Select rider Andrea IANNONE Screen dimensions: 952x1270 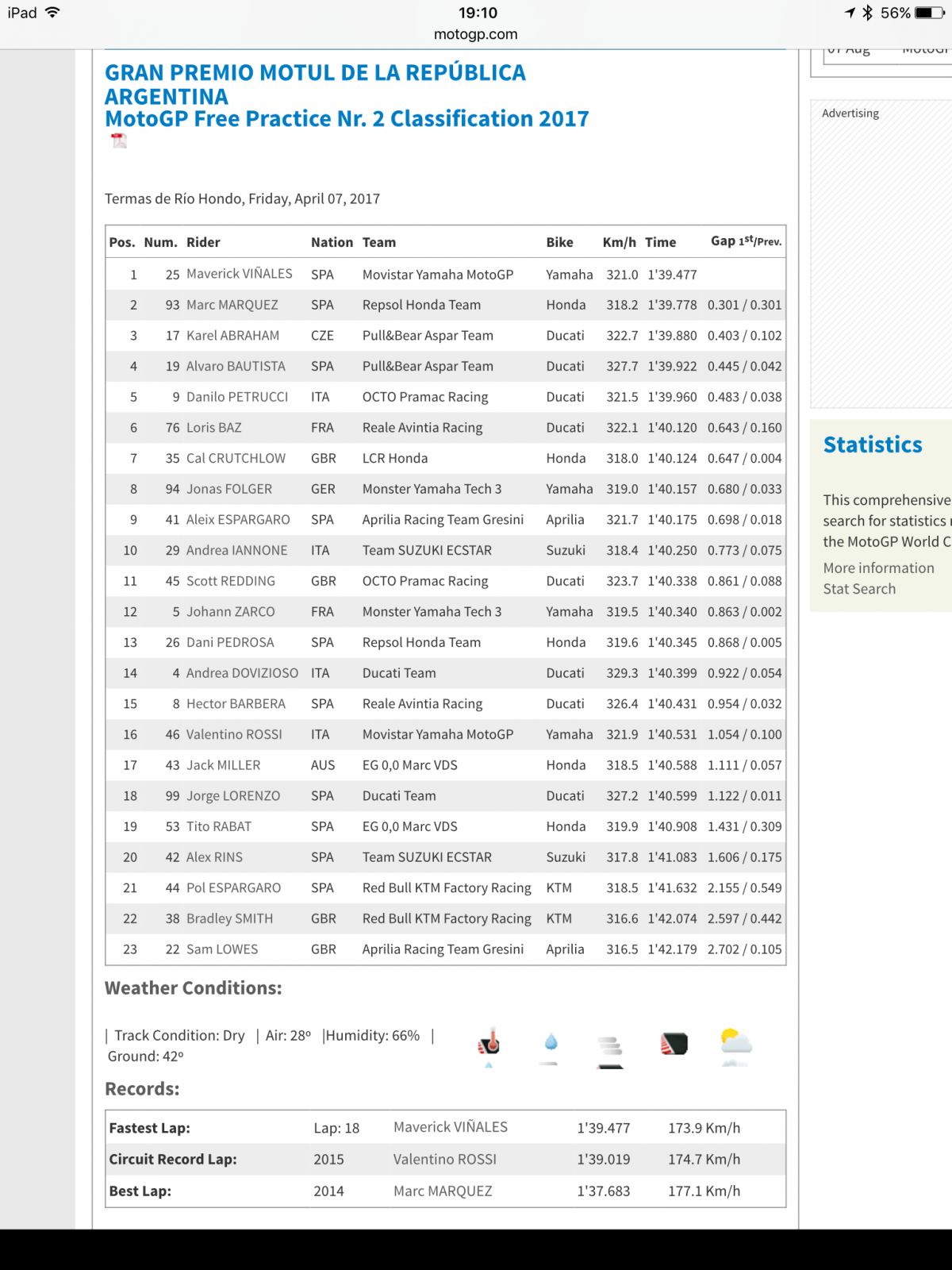pos(236,551)
